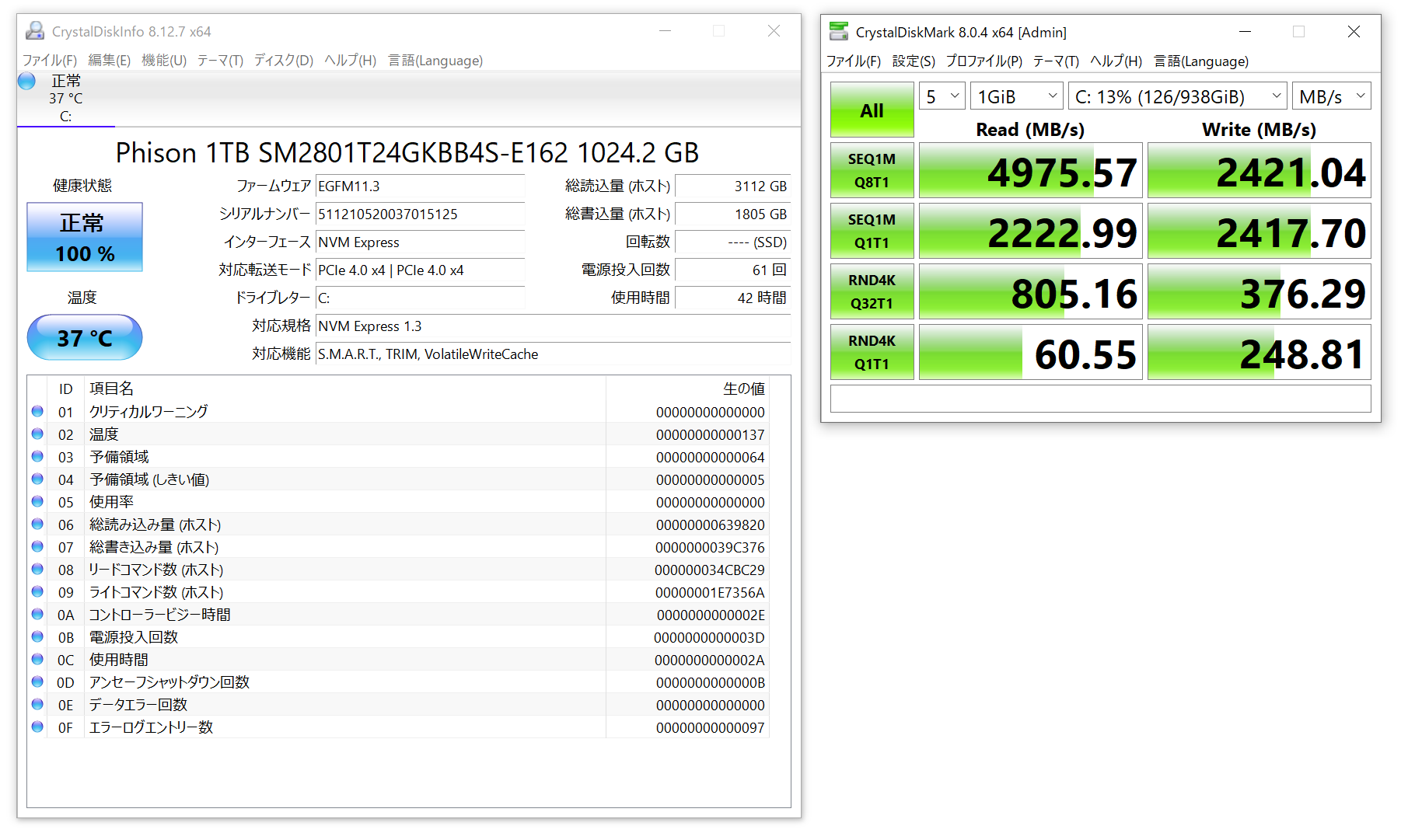Image resolution: width=1401 pixels, height=840 pixels.
Task: Click total host writes value 1805 GB
Action: (x=732, y=214)
